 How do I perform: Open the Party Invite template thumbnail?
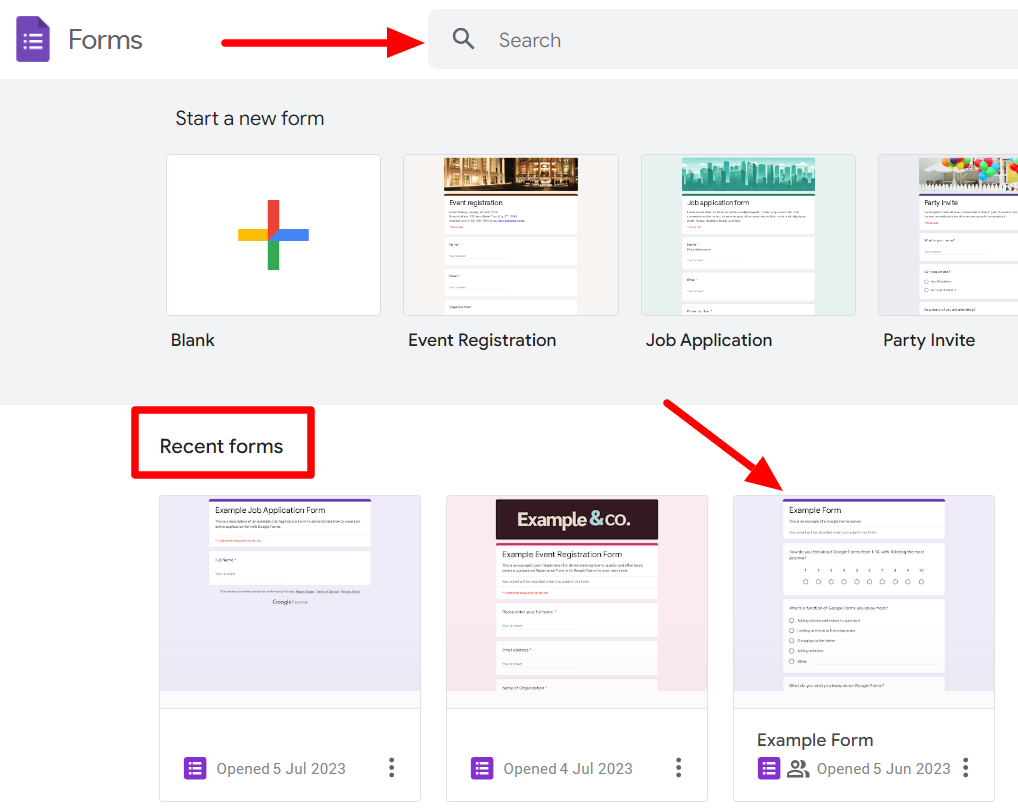[948, 235]
